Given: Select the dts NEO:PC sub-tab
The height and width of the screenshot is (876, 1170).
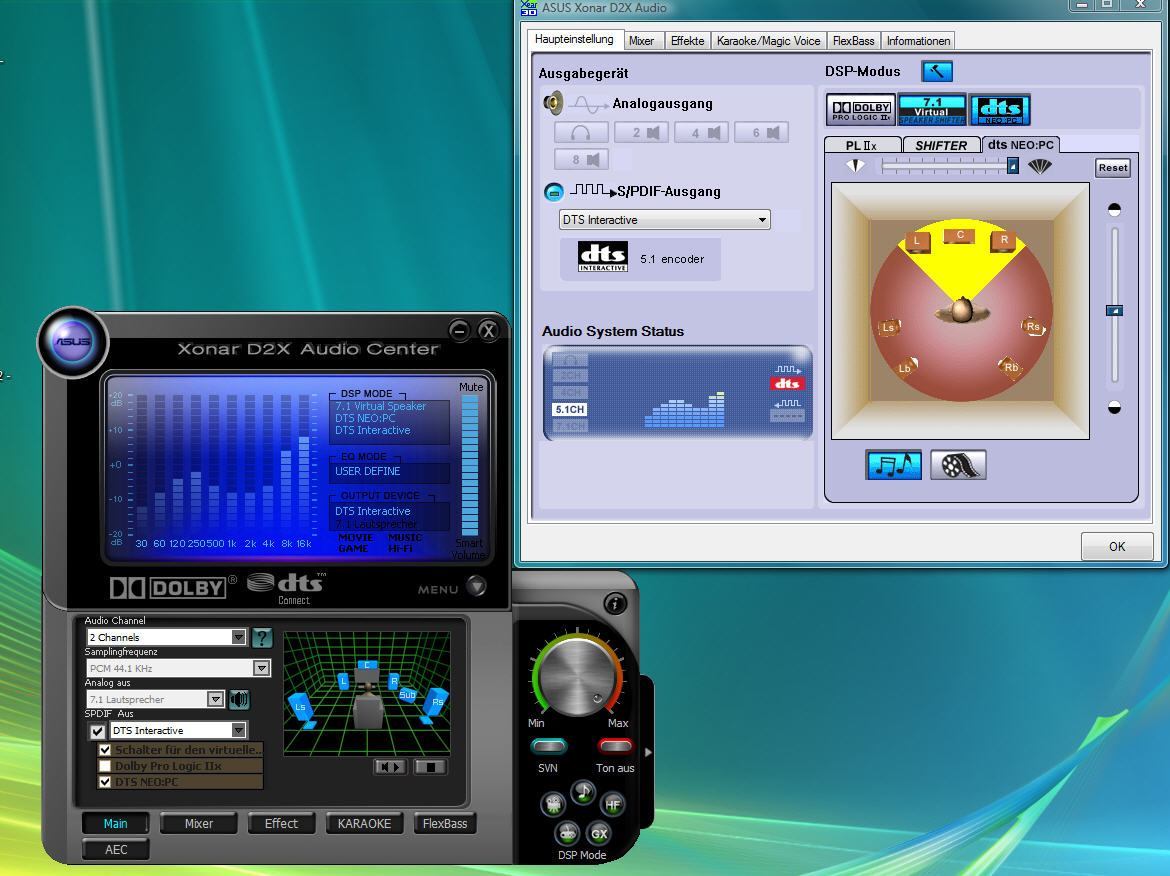Looking at the screenshot, I should [1021, 144].
